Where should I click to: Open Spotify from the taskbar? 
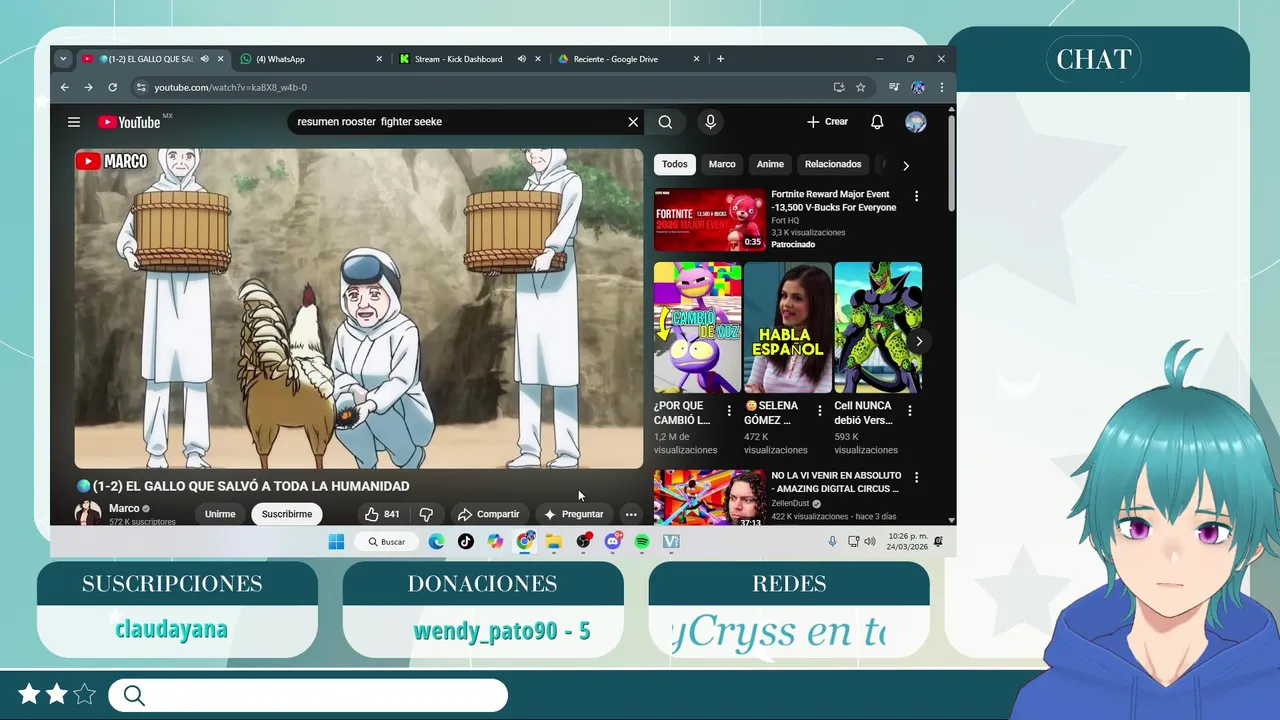642,541
